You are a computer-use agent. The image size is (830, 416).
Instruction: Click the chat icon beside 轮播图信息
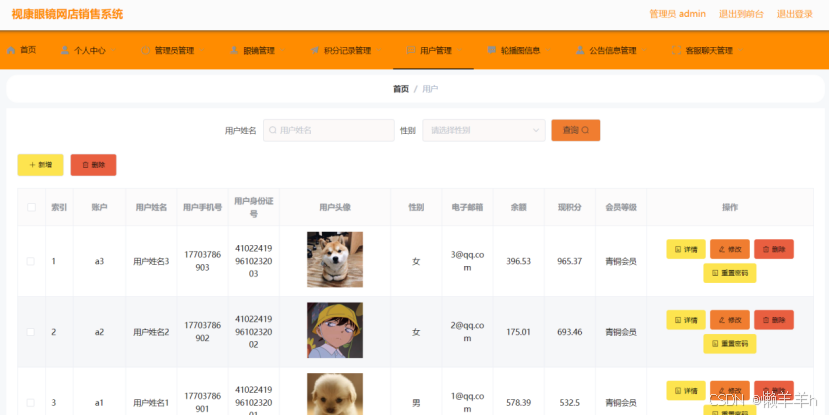coord(492,50)
